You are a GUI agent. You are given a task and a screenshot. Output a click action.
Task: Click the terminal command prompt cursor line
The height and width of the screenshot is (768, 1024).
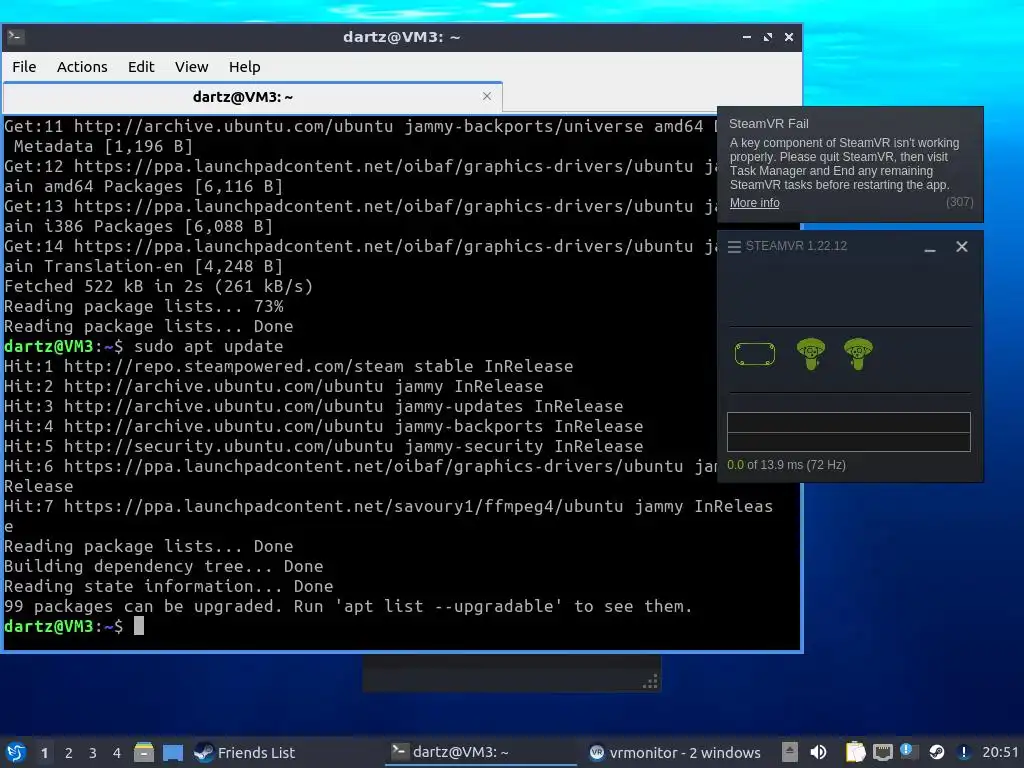click(74, 626)
